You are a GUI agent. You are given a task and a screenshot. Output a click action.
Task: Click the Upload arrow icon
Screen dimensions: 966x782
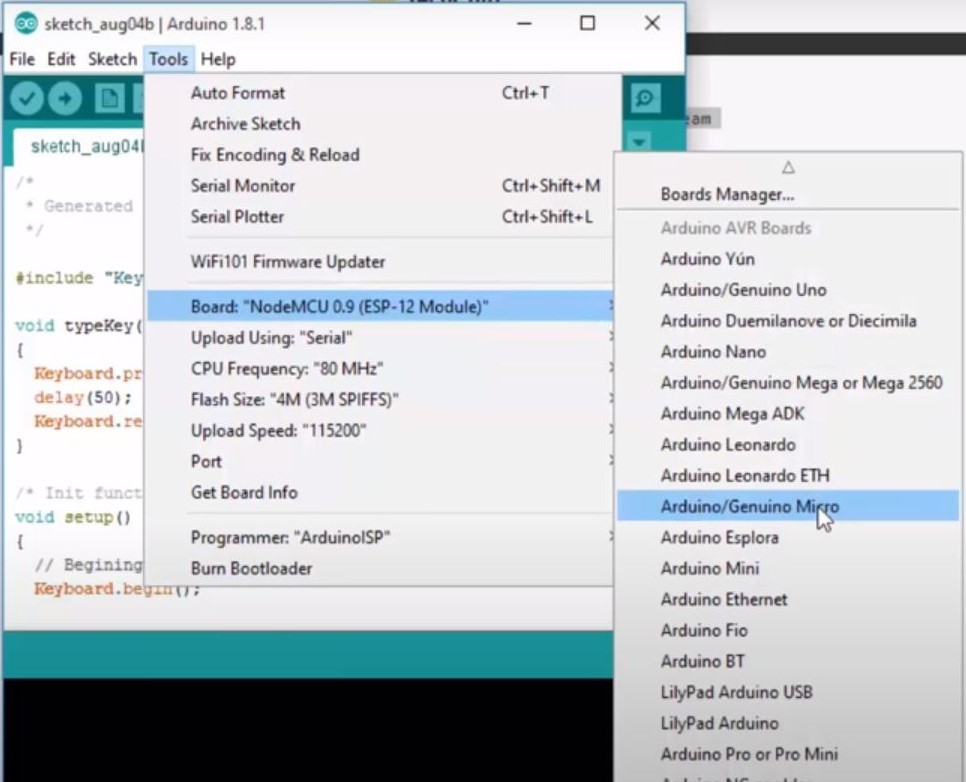click(x=65, y=98)
